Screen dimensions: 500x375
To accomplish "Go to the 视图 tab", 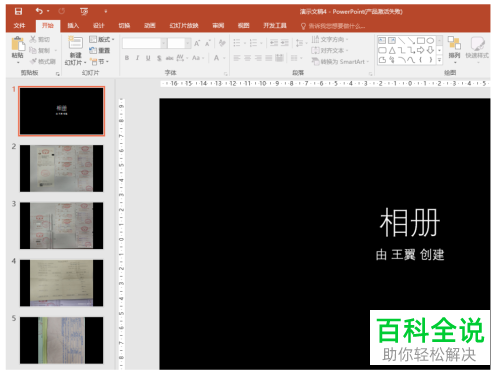I will [243, 26].
